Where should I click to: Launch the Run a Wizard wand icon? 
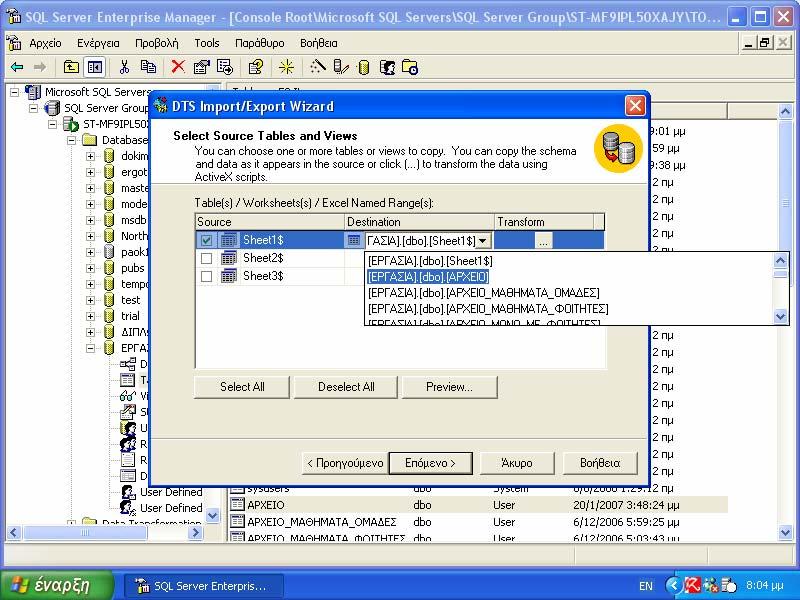[x=317, y=67]
